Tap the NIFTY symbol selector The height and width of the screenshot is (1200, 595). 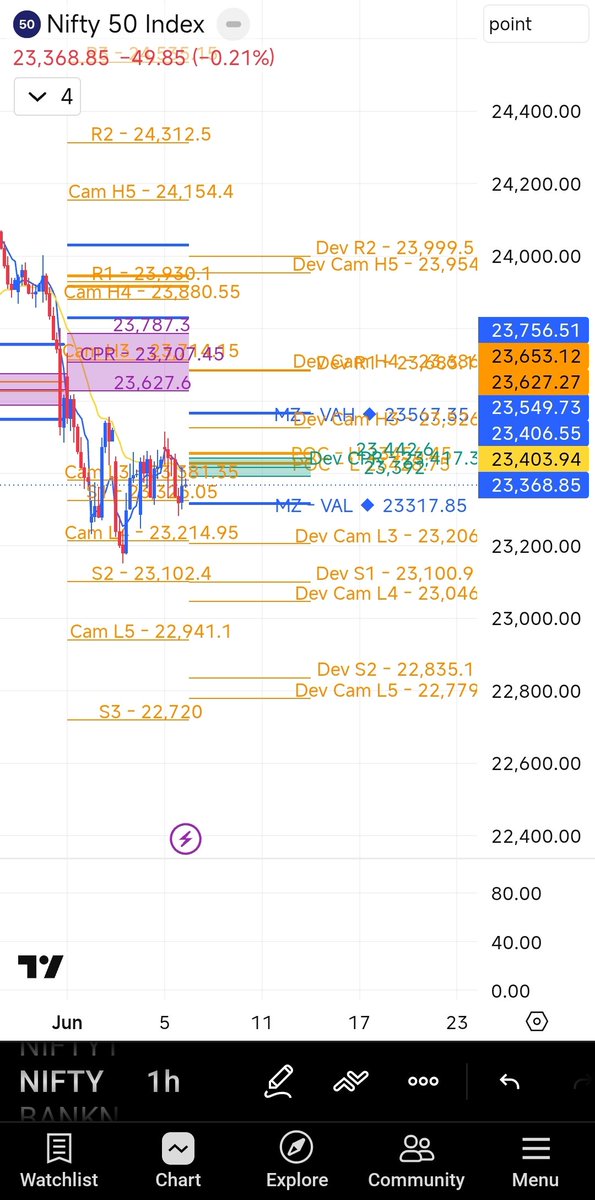(61, 1081)
